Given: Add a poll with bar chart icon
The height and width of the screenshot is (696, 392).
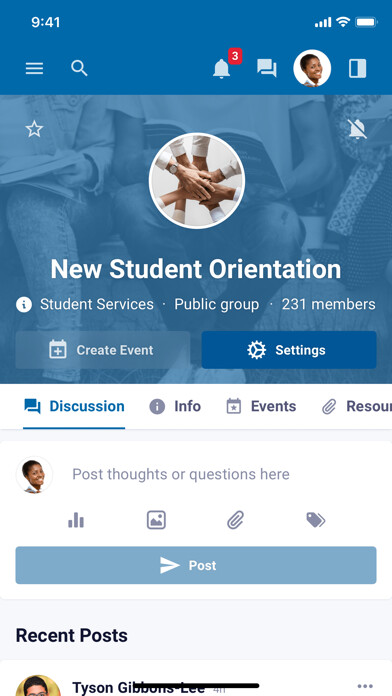Looking at the screenshot, I should [76, 520].
